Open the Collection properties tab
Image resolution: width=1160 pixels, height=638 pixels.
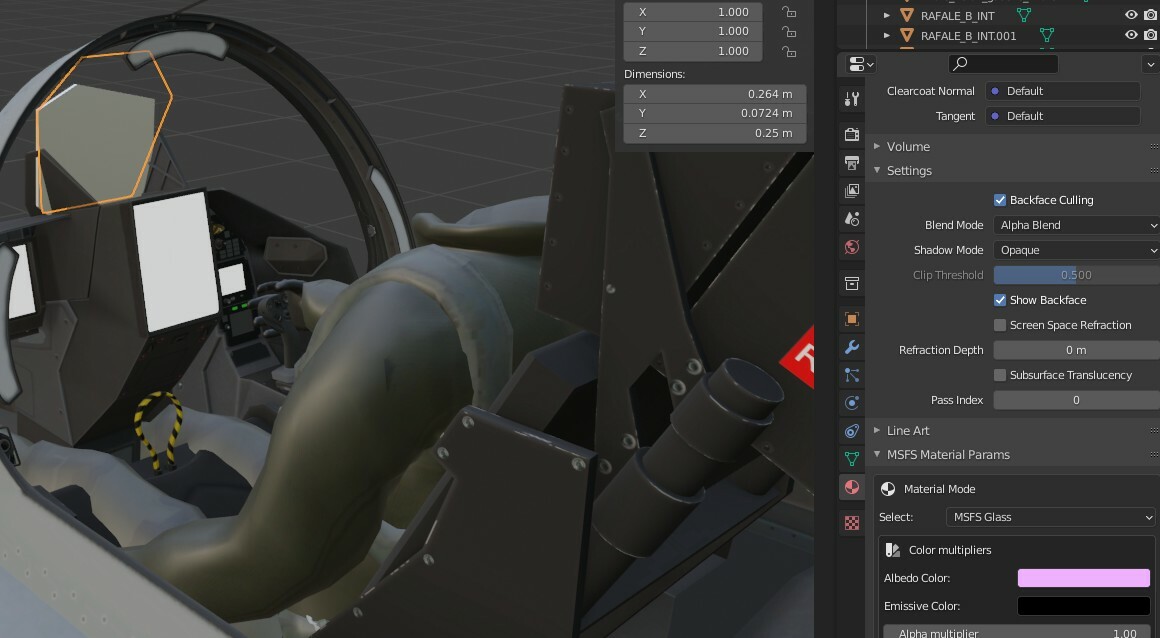tap(852, 283)
